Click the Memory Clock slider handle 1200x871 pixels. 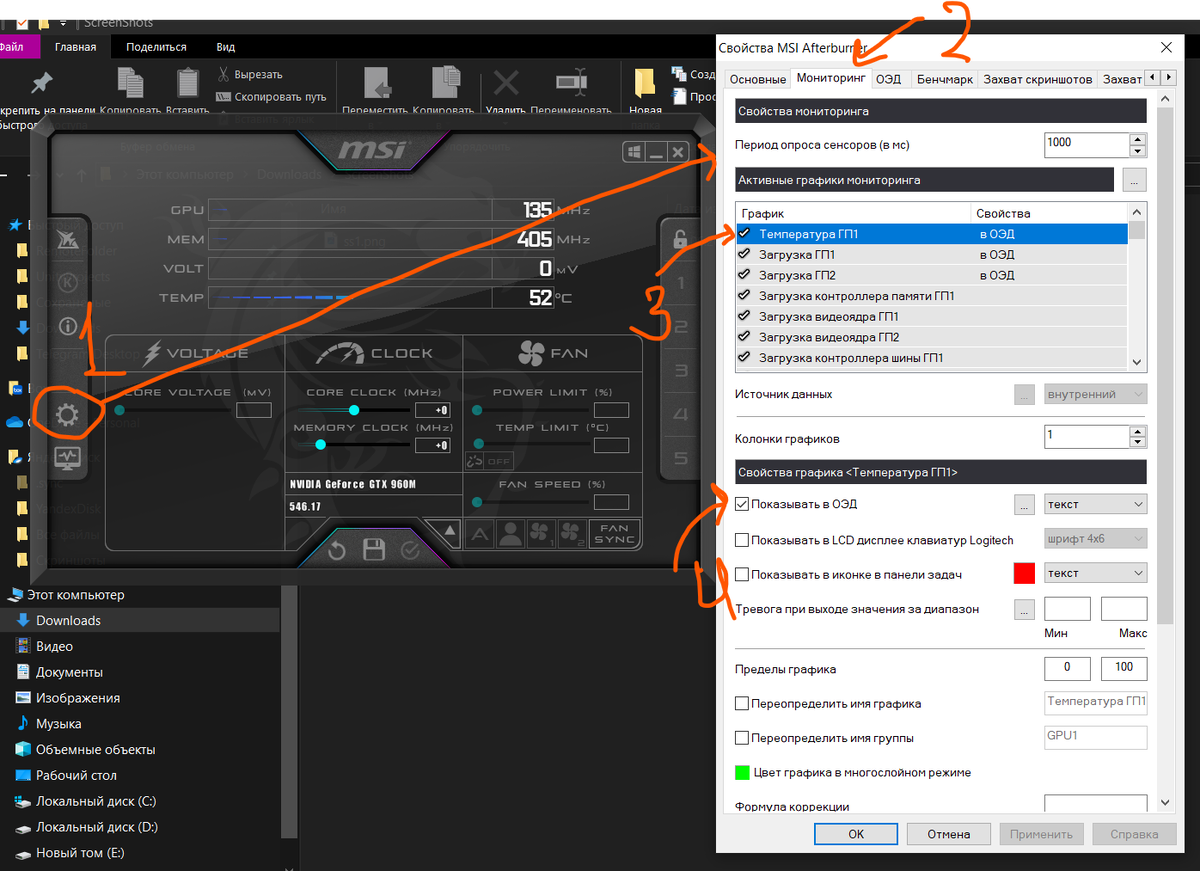click(321, 444)
